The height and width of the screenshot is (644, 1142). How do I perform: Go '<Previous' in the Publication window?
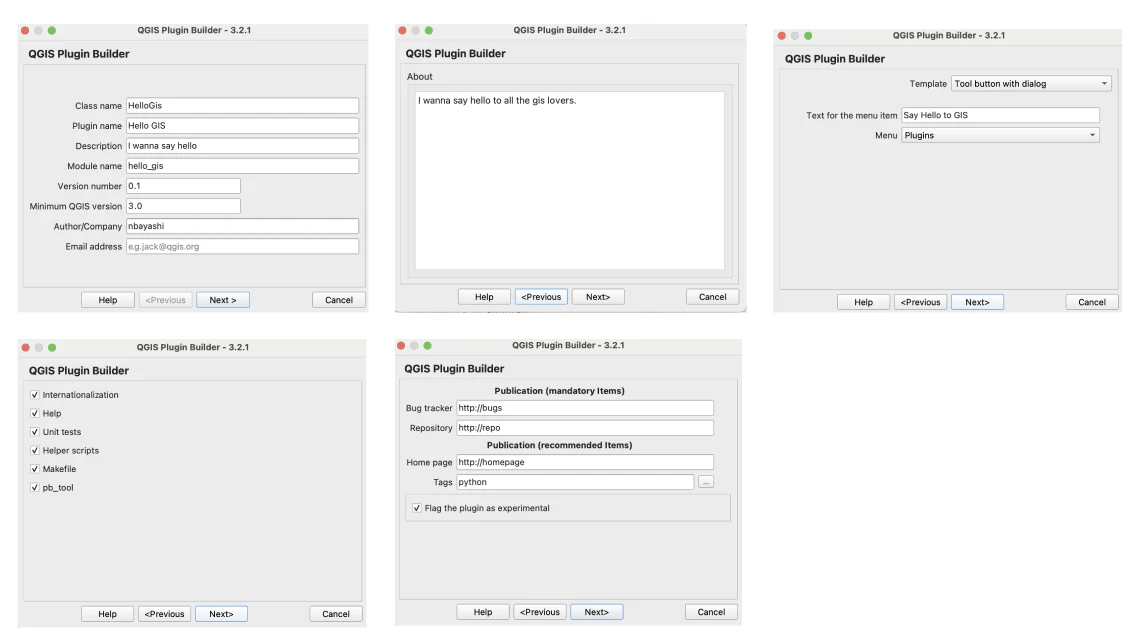click(x=540, y=612)
